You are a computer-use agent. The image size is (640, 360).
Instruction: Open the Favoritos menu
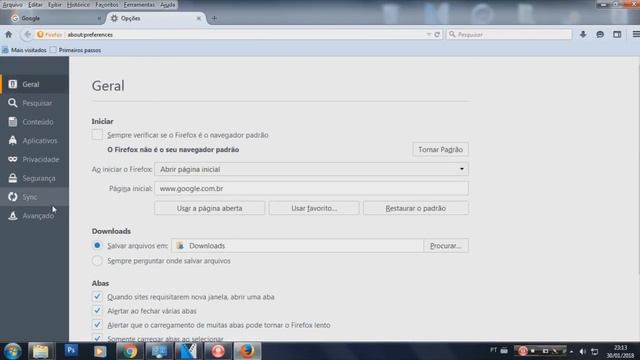pos(107,4)
